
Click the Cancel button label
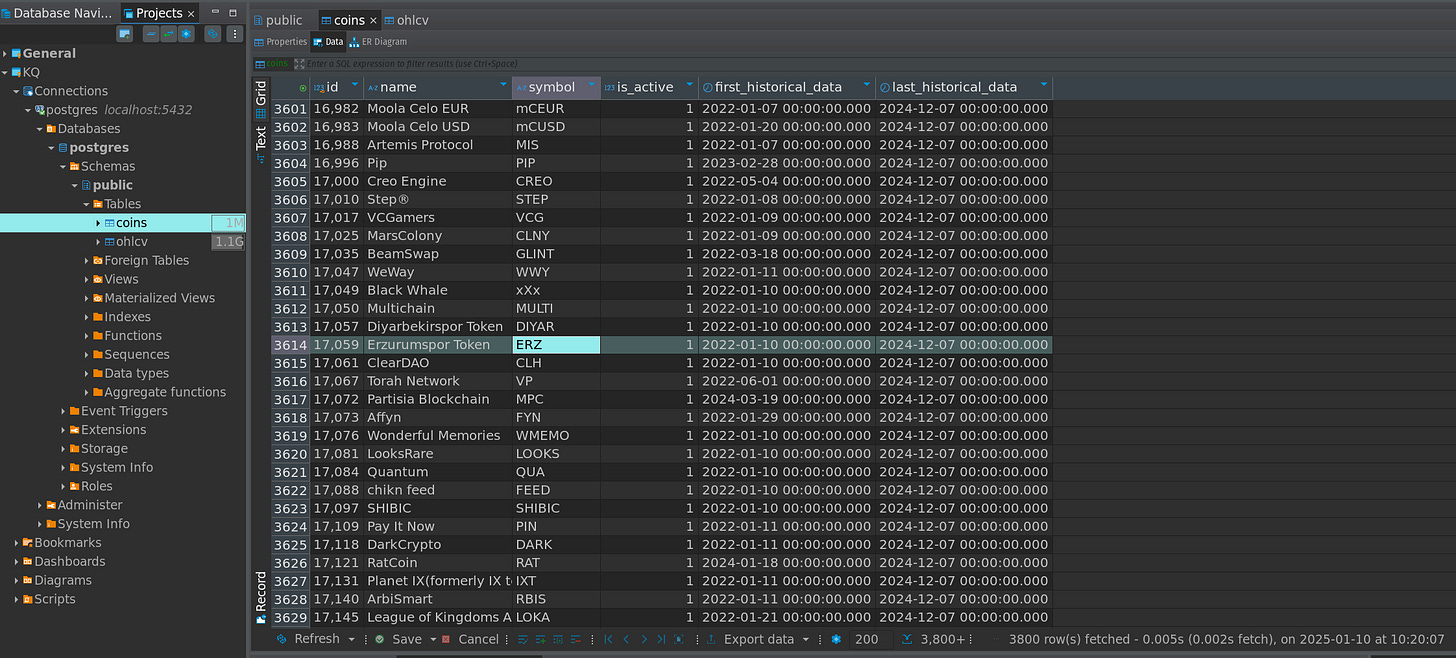coord(478,639)
